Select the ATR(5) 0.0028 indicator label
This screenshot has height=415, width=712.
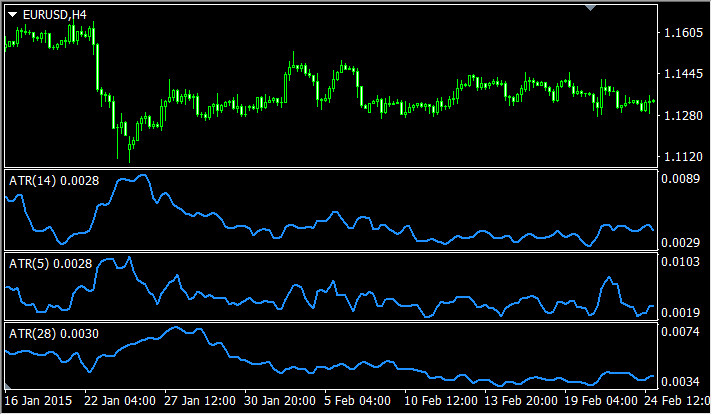[x=50, y=264]
